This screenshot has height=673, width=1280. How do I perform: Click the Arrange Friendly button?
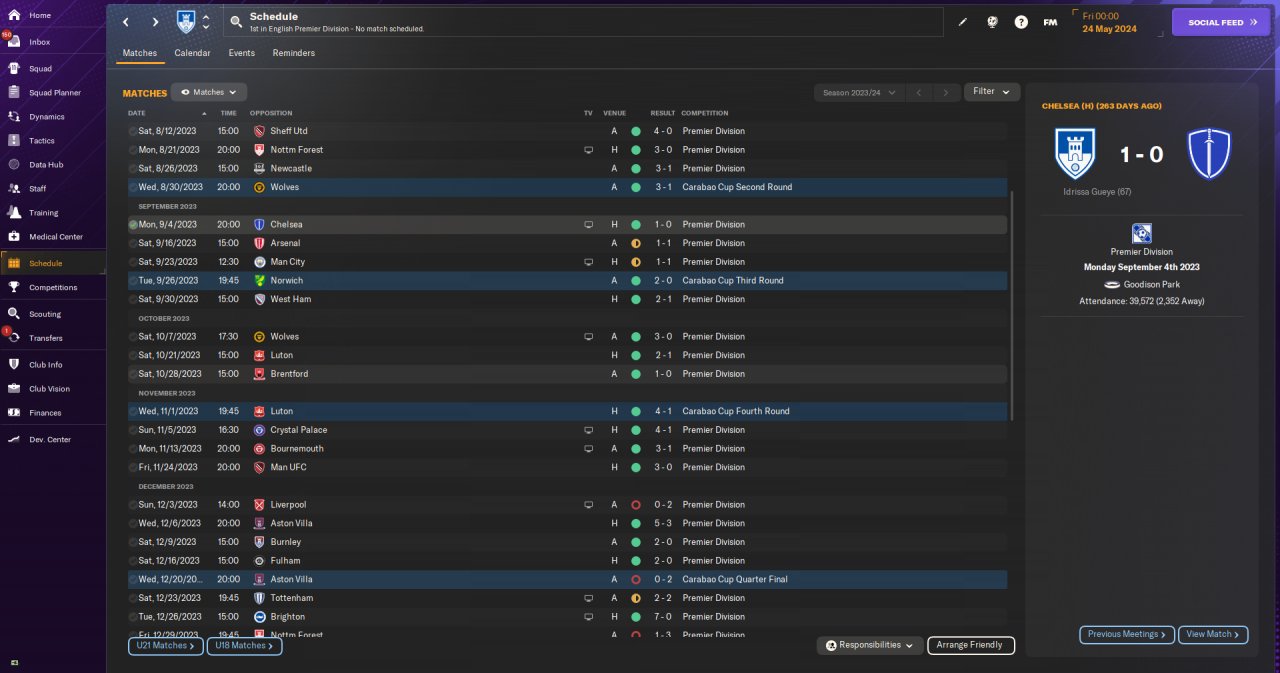pyautogui.click(x=971, y=645)
